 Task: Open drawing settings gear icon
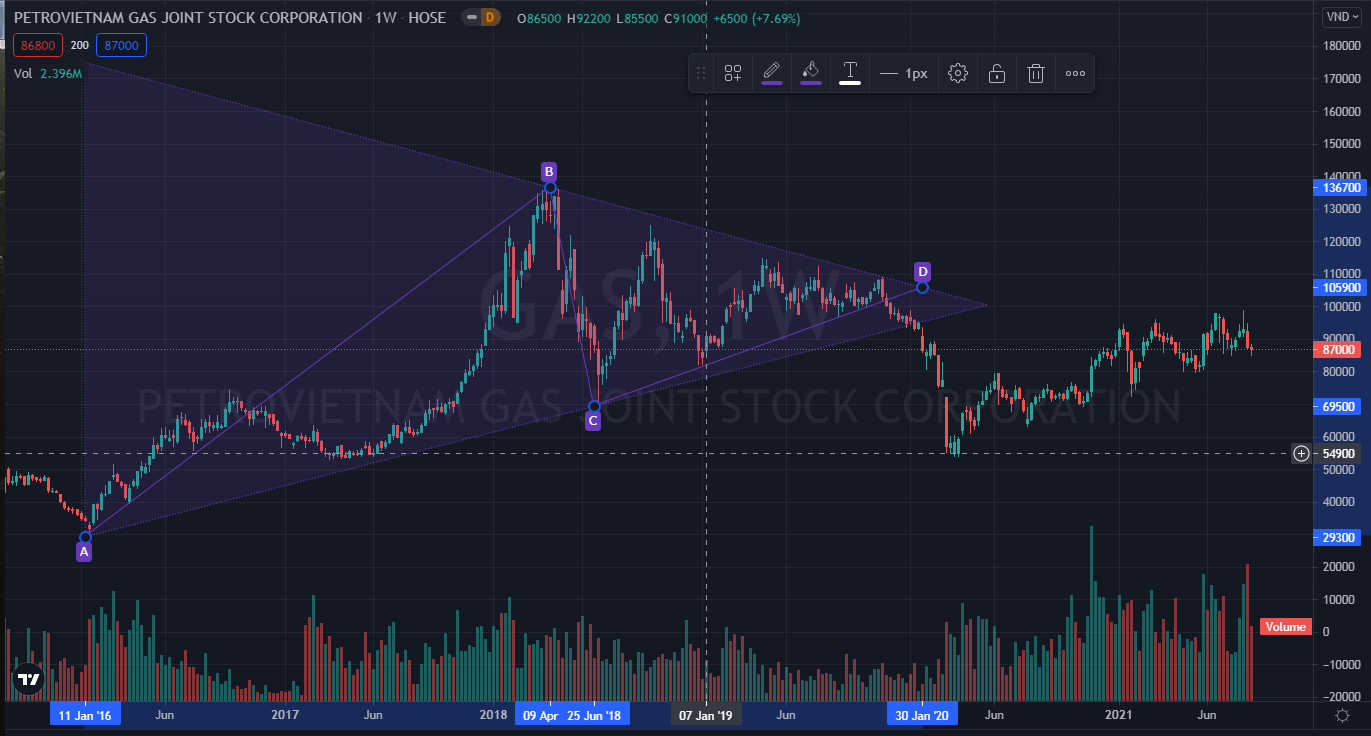click(x=957, y=73)
